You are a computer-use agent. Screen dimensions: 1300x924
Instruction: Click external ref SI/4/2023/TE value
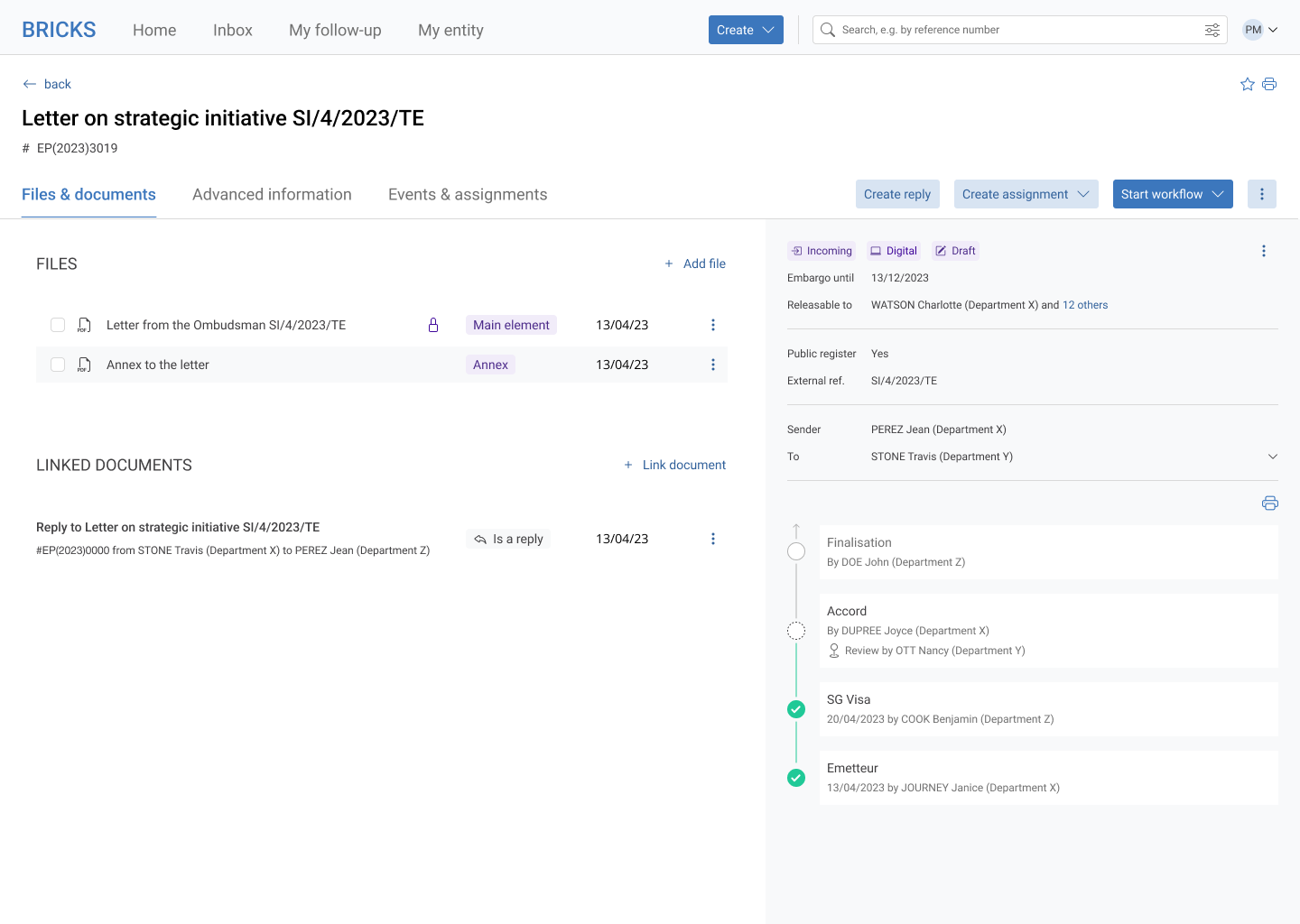pos(904,381)
